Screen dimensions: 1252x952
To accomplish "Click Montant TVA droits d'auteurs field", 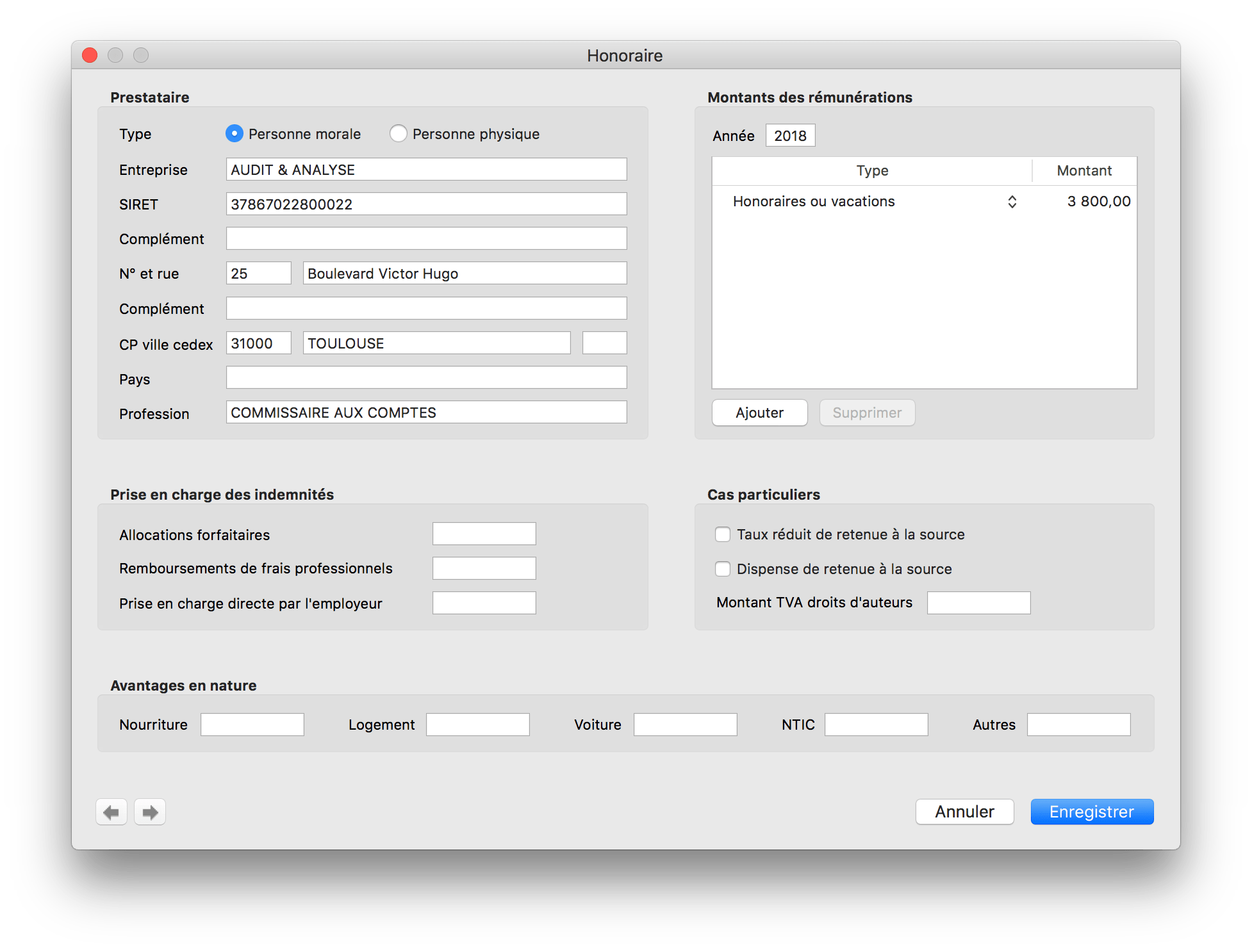I will [979, 603].
